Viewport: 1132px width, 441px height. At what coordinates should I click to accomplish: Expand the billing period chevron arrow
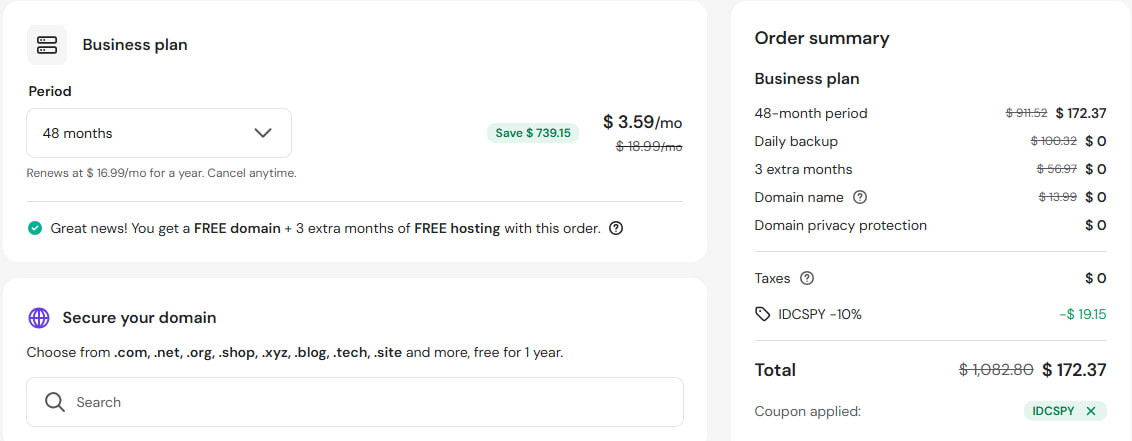263,133
